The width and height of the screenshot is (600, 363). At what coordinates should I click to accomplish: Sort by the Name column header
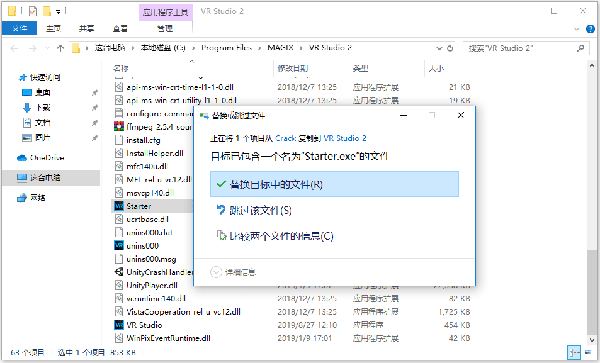point(121,68)
